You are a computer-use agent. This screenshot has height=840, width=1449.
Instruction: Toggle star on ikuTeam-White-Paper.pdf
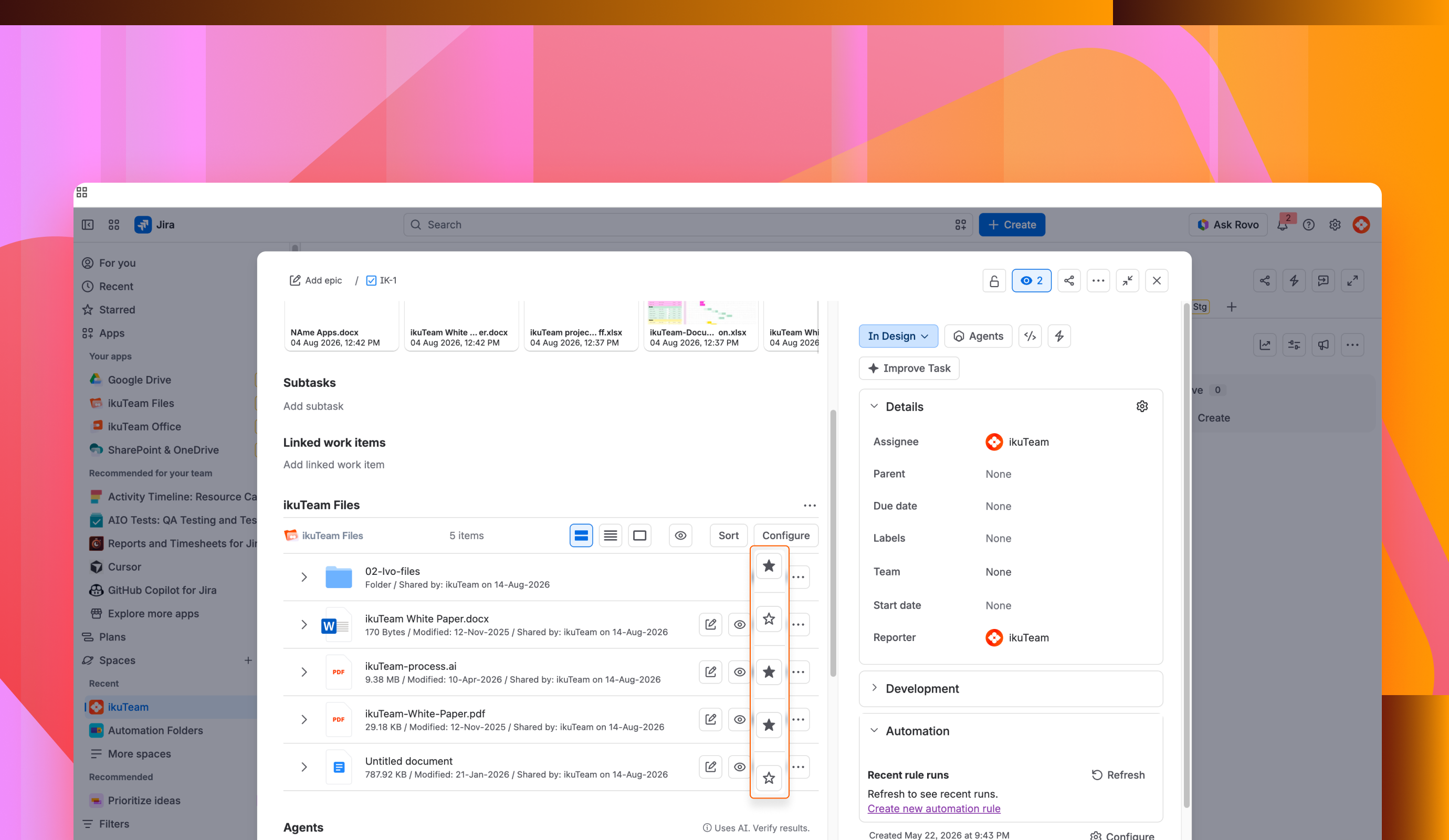pos(769,725)
